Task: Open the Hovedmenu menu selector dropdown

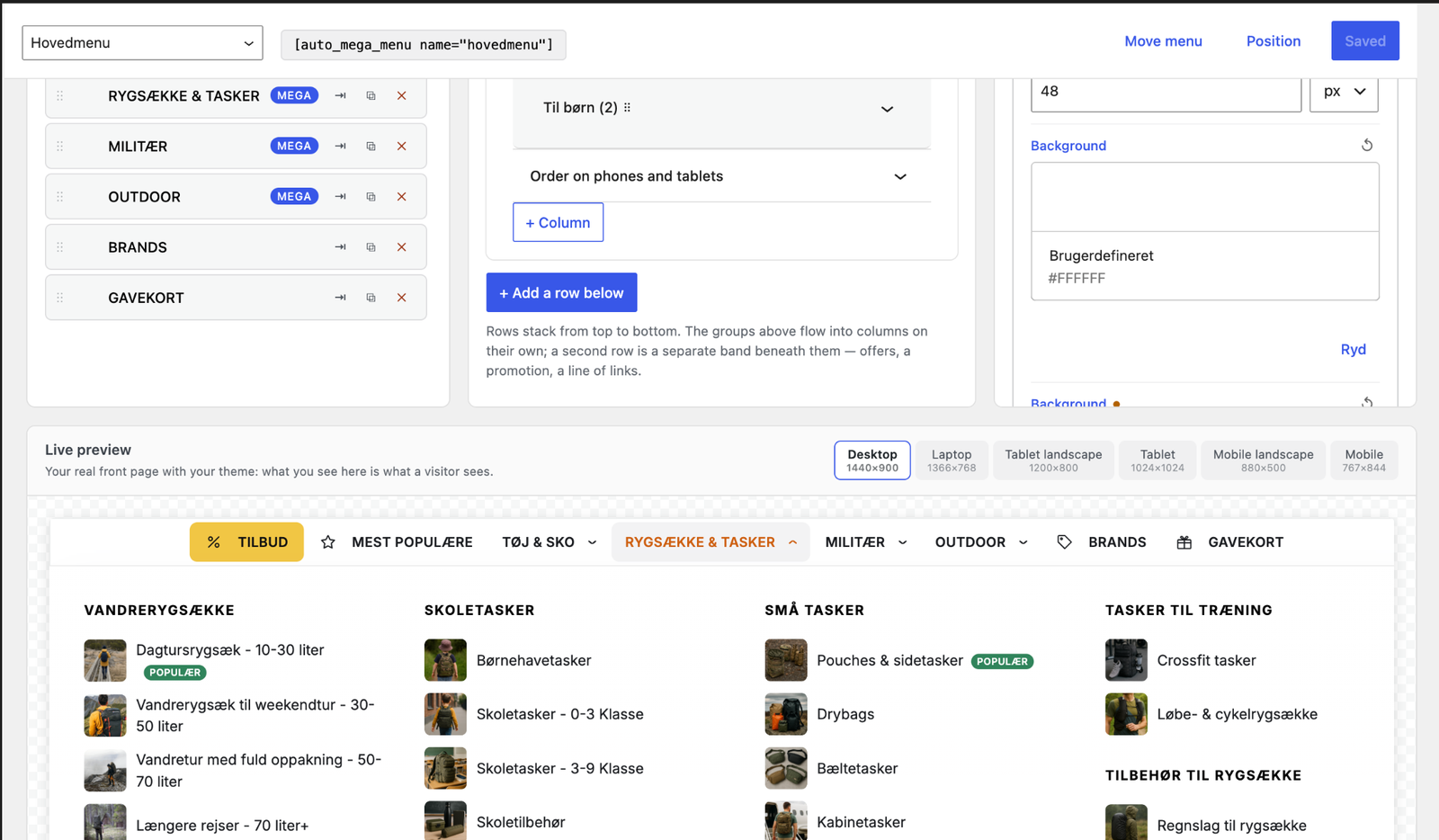Action: (x=142, y=42)
